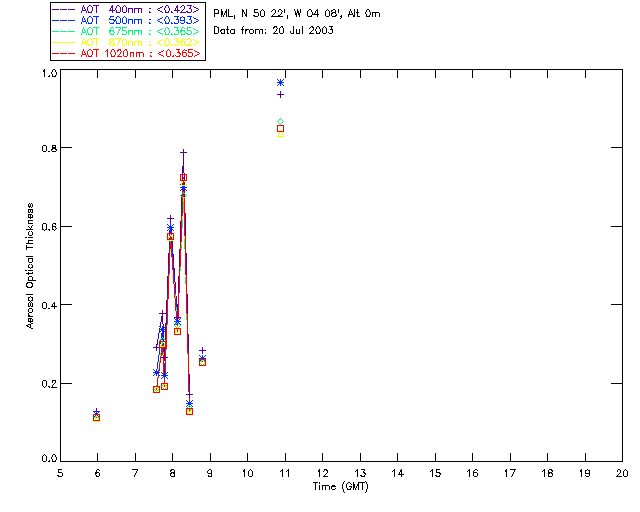Click the red square marker near 11 GMT

[280, 129]
